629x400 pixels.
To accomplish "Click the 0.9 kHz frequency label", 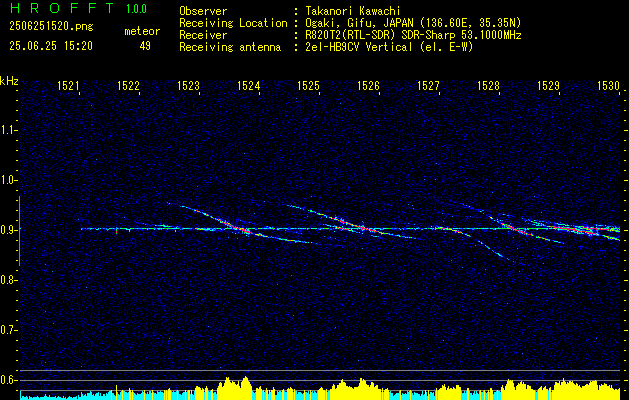I will click(x=7, y=230).
